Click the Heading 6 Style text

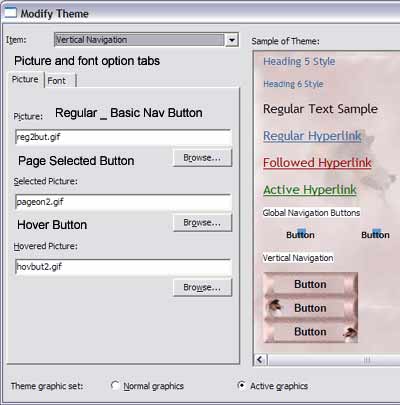pyautogui.click(x=293, y=84)
